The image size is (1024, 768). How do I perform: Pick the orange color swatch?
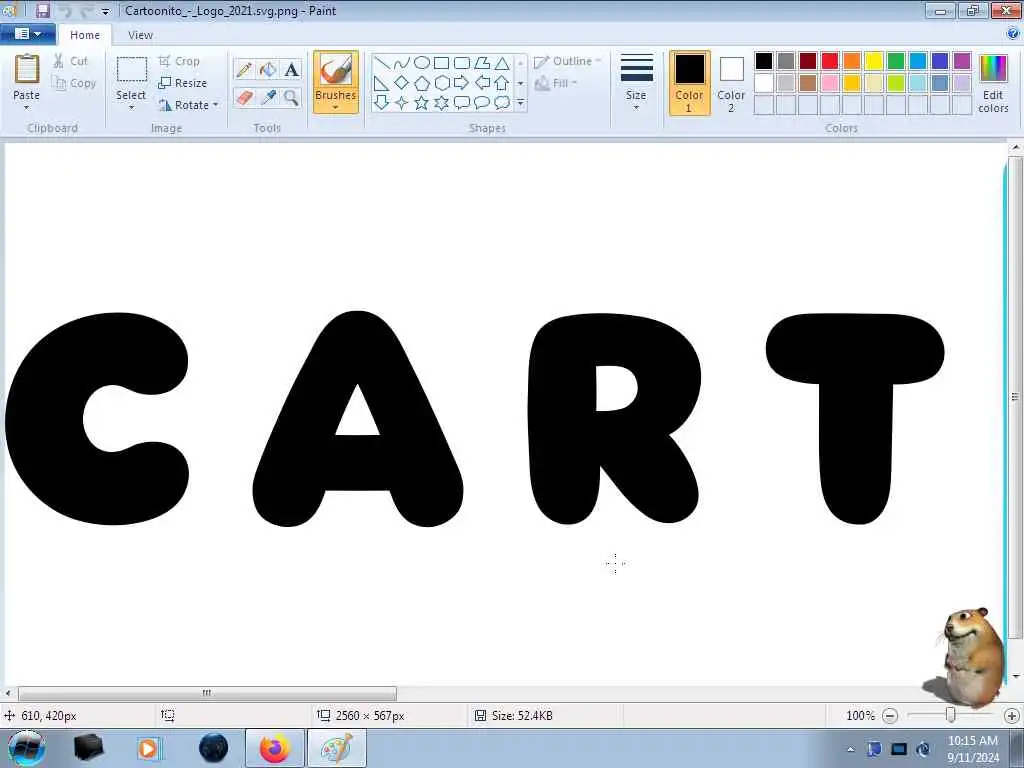click(x=852, y=61)
